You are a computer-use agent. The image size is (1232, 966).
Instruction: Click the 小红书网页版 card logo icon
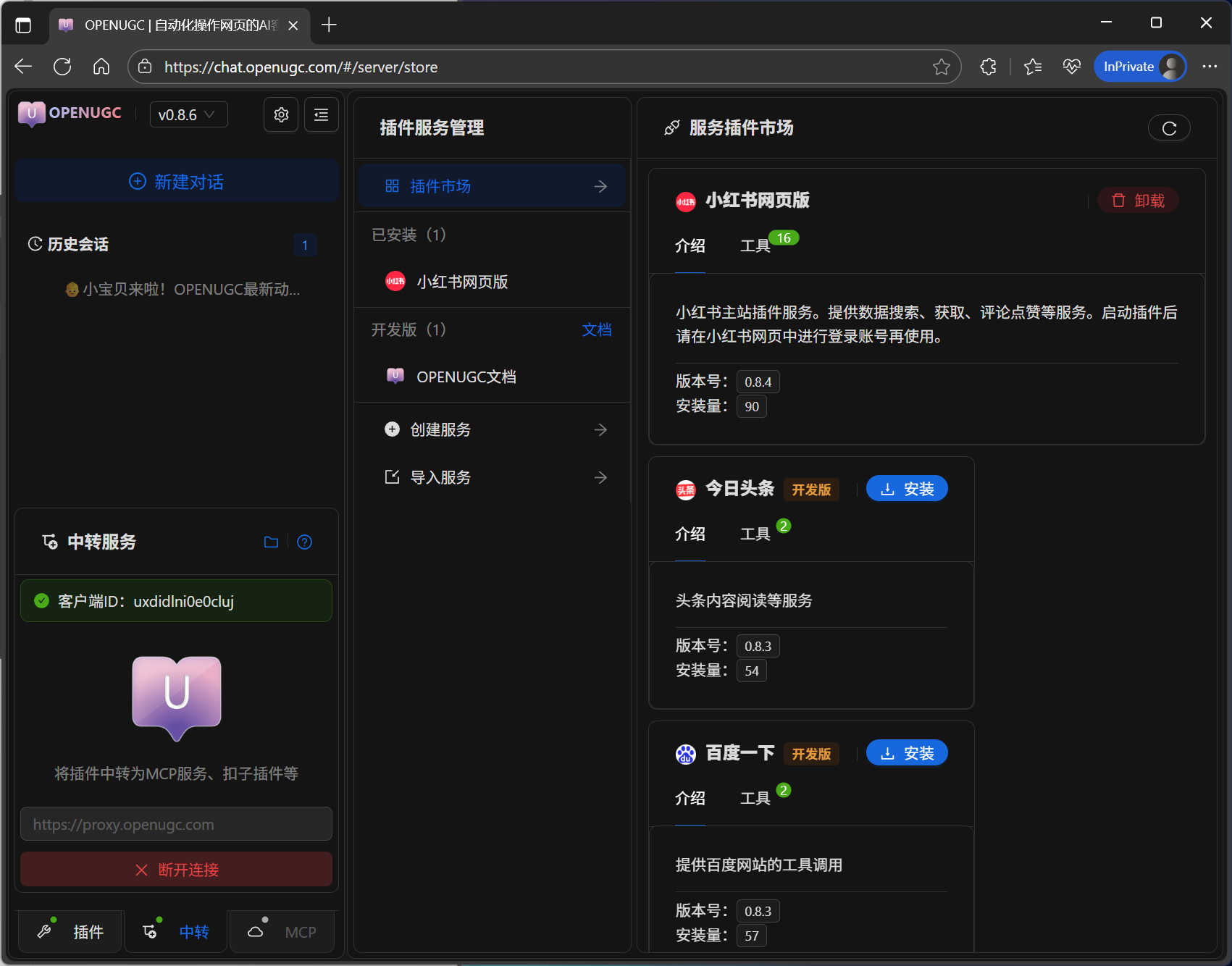click(686, 202)
